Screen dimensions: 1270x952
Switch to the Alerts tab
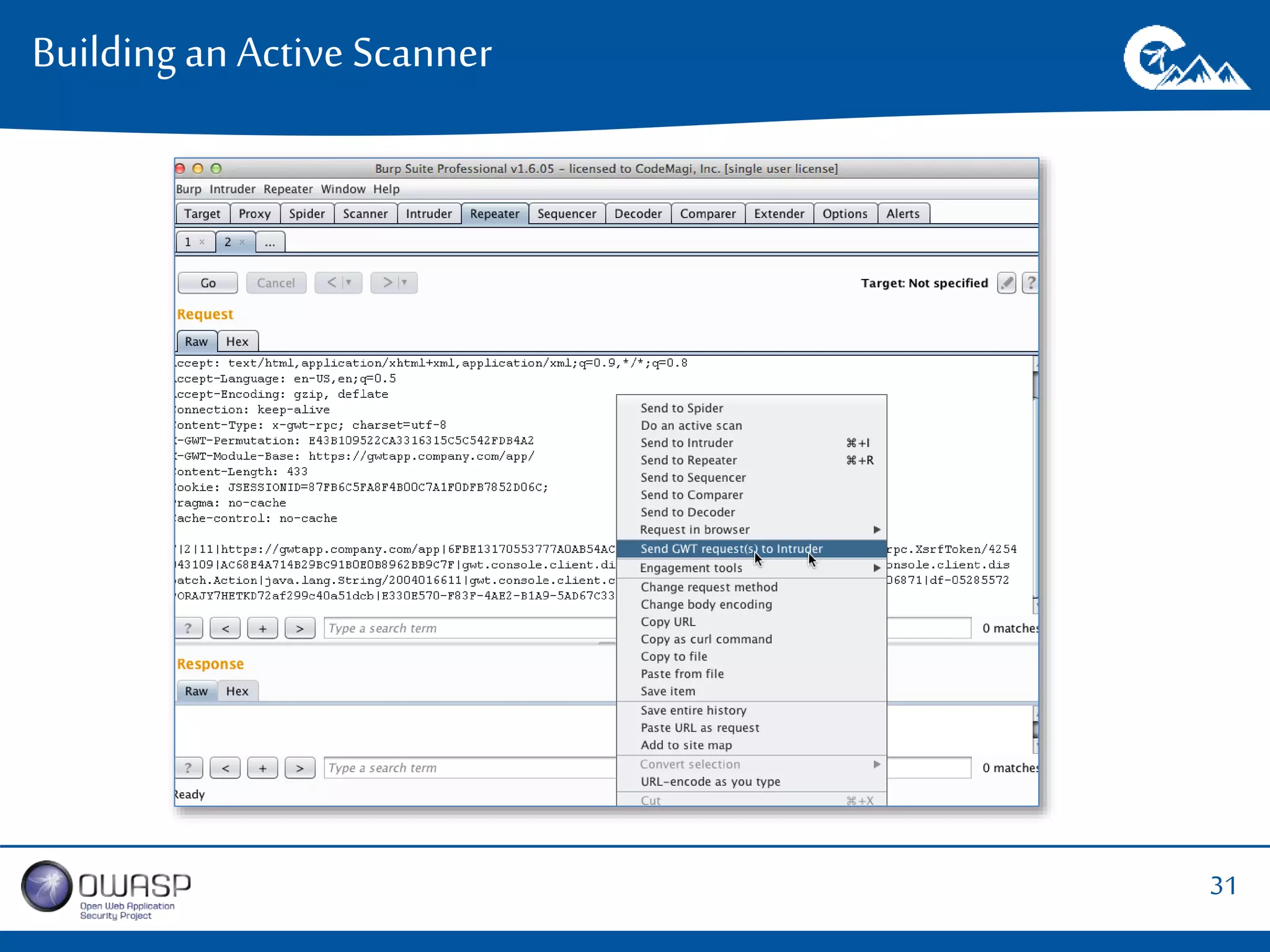(904, 214)
